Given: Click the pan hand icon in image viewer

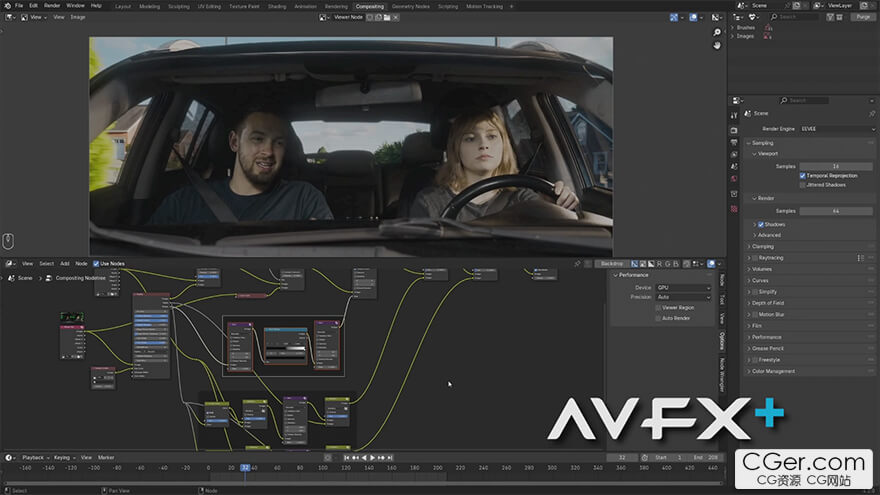Looking at the screenshot, I should 717,45.
